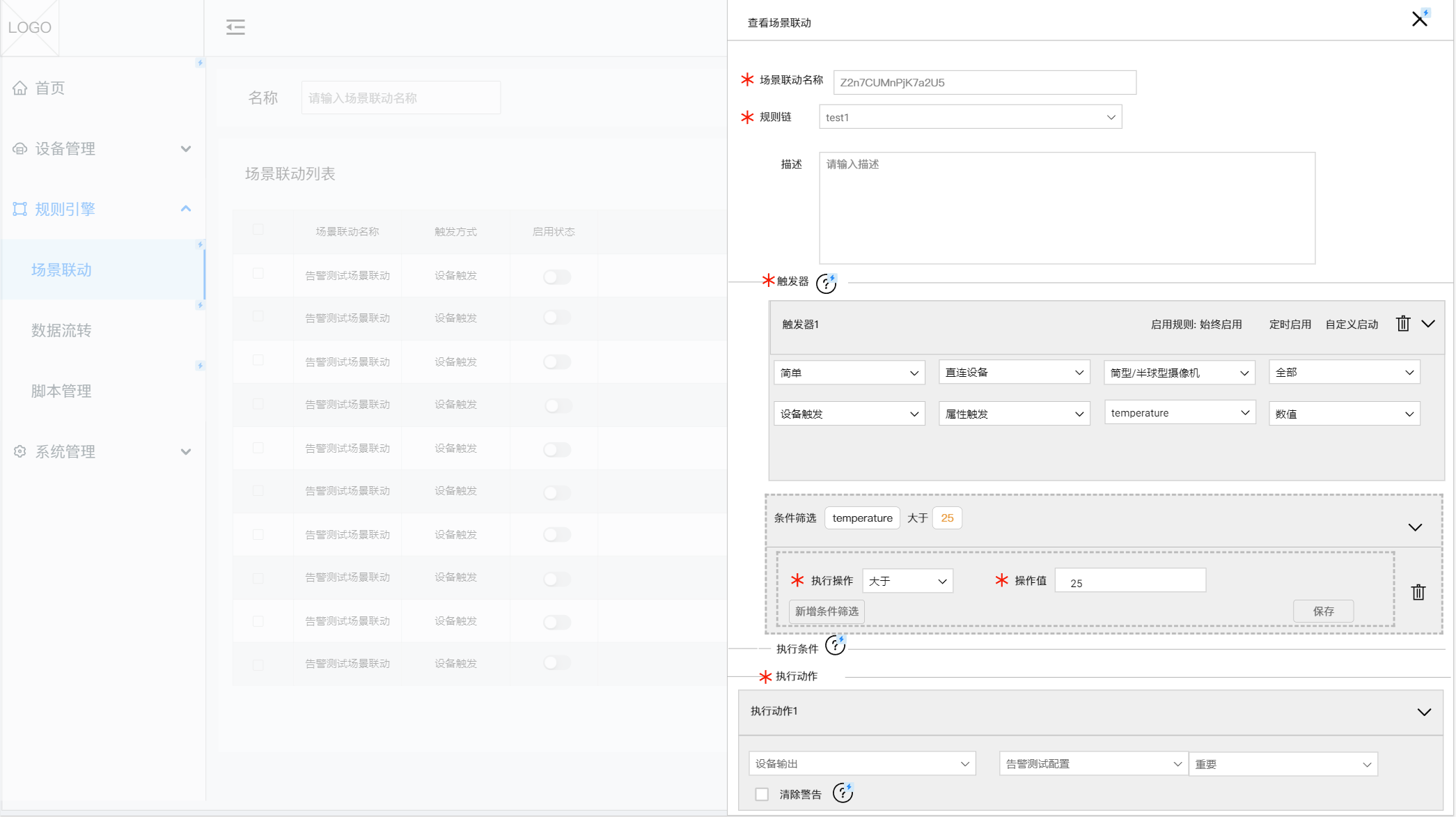Click the 25 value tag in 条件筛选

[947, 518]
